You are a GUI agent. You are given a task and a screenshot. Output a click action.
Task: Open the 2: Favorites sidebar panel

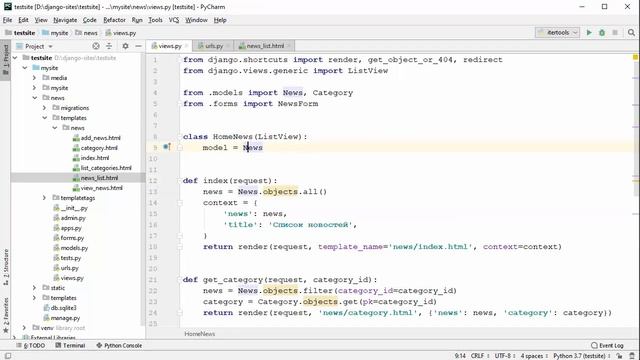click(x=6, y=315)
